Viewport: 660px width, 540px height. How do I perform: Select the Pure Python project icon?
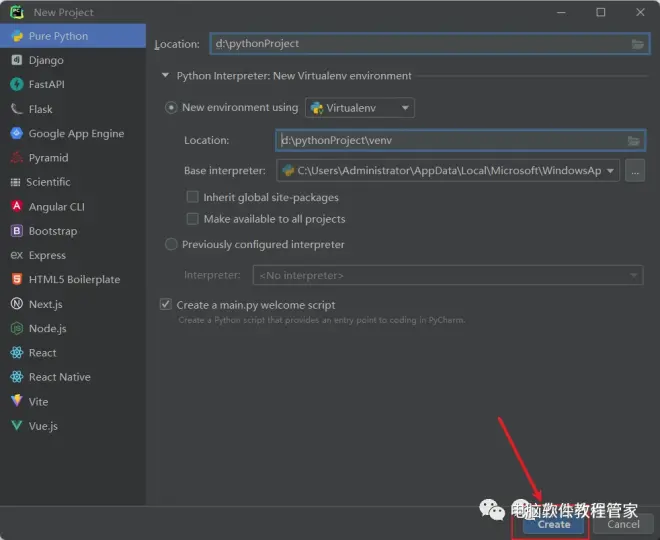(x=17, y=36)
